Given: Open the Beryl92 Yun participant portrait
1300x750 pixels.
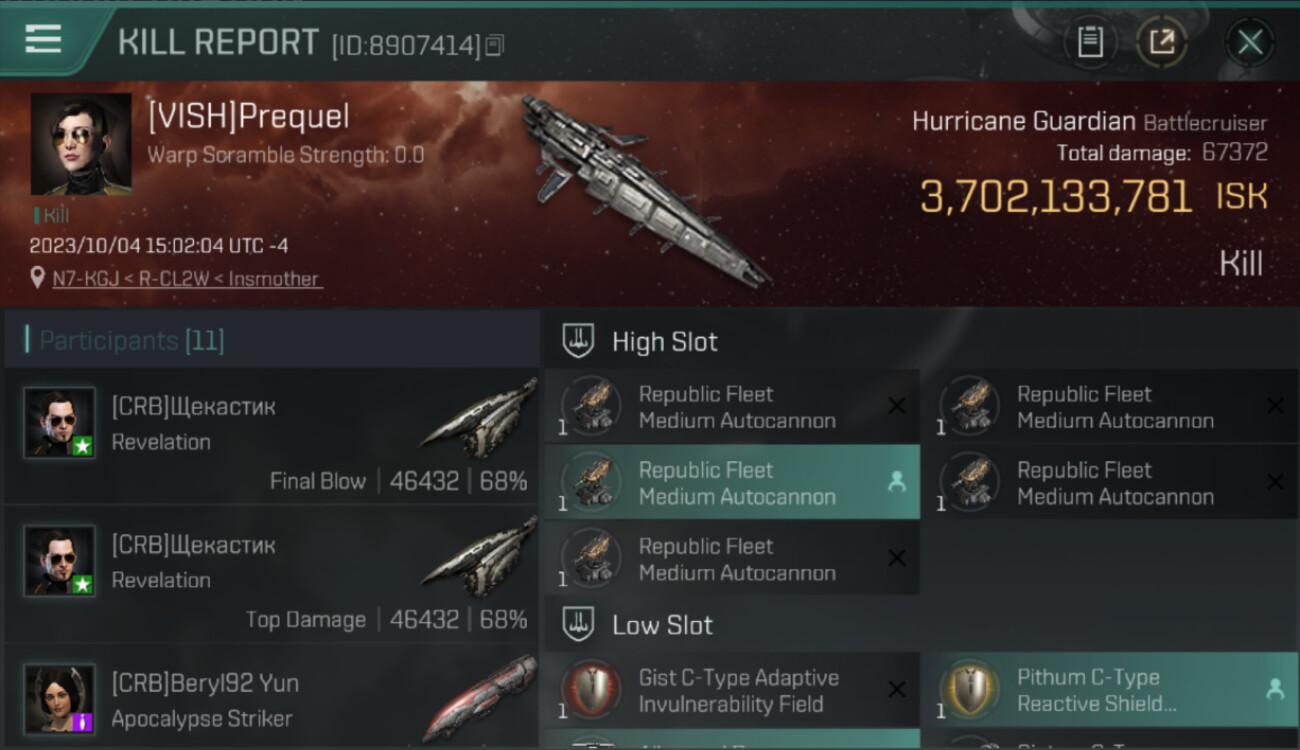Looking at the screenshot, I should [60, 698].
